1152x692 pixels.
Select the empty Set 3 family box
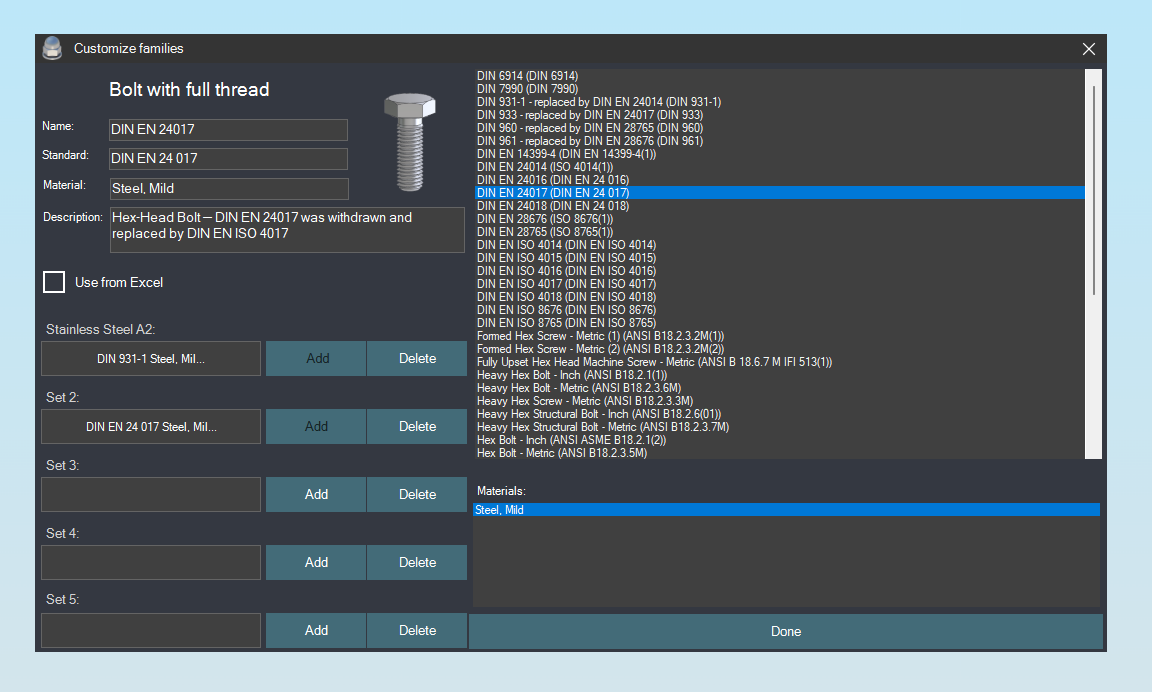tap(151, 494)
